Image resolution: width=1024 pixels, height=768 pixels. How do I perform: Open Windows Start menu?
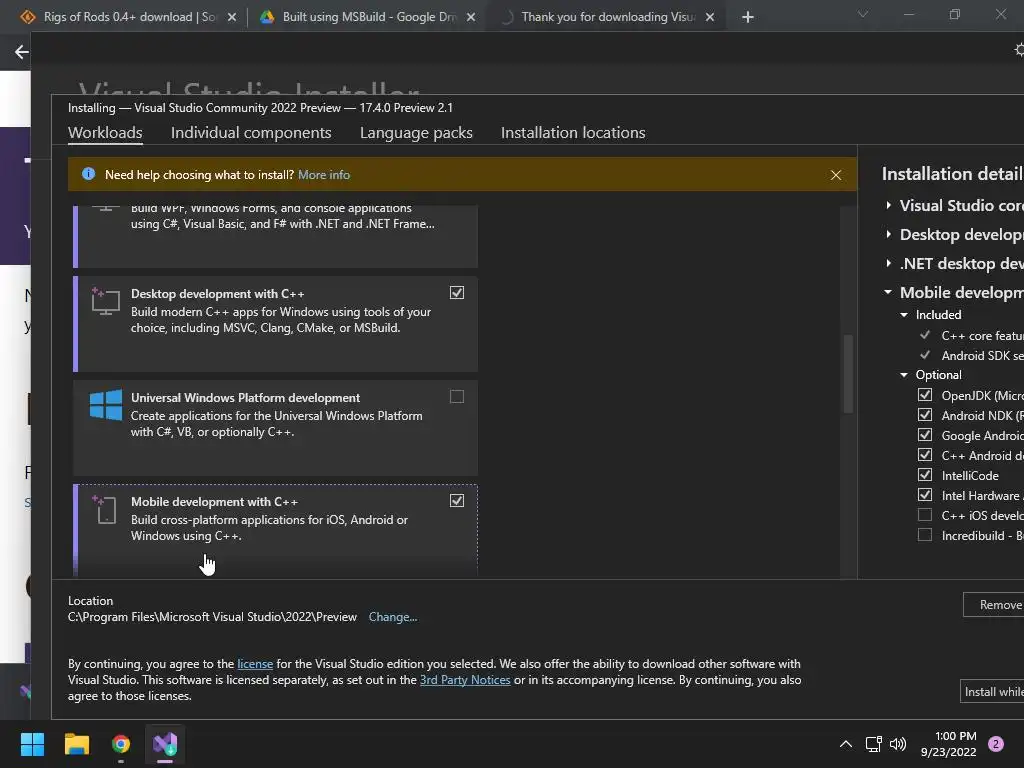[x=32, y=744]
